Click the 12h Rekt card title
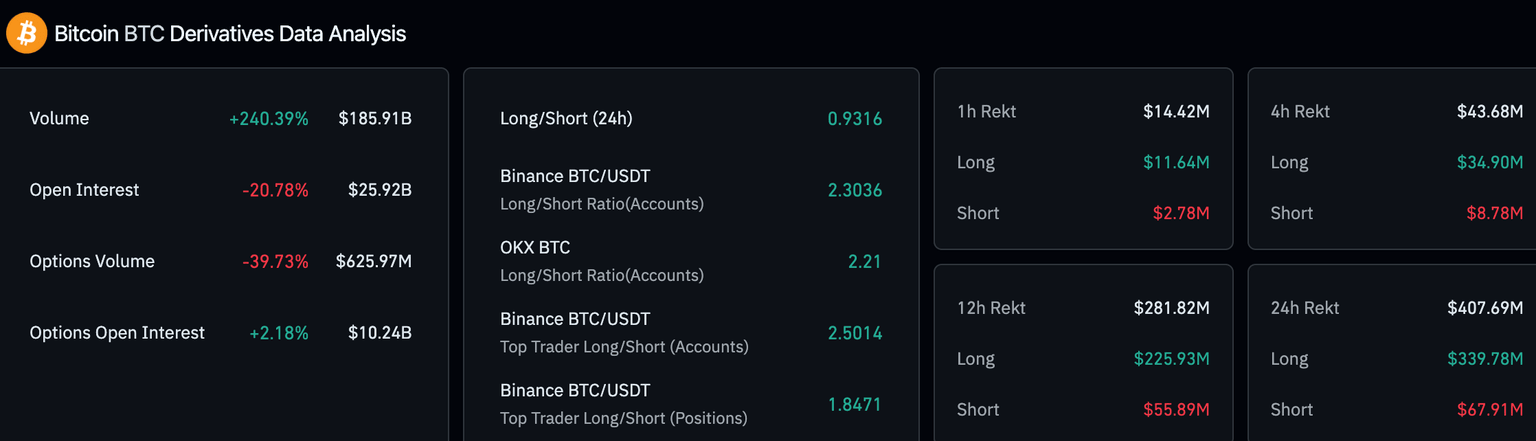 click(991, 308)
